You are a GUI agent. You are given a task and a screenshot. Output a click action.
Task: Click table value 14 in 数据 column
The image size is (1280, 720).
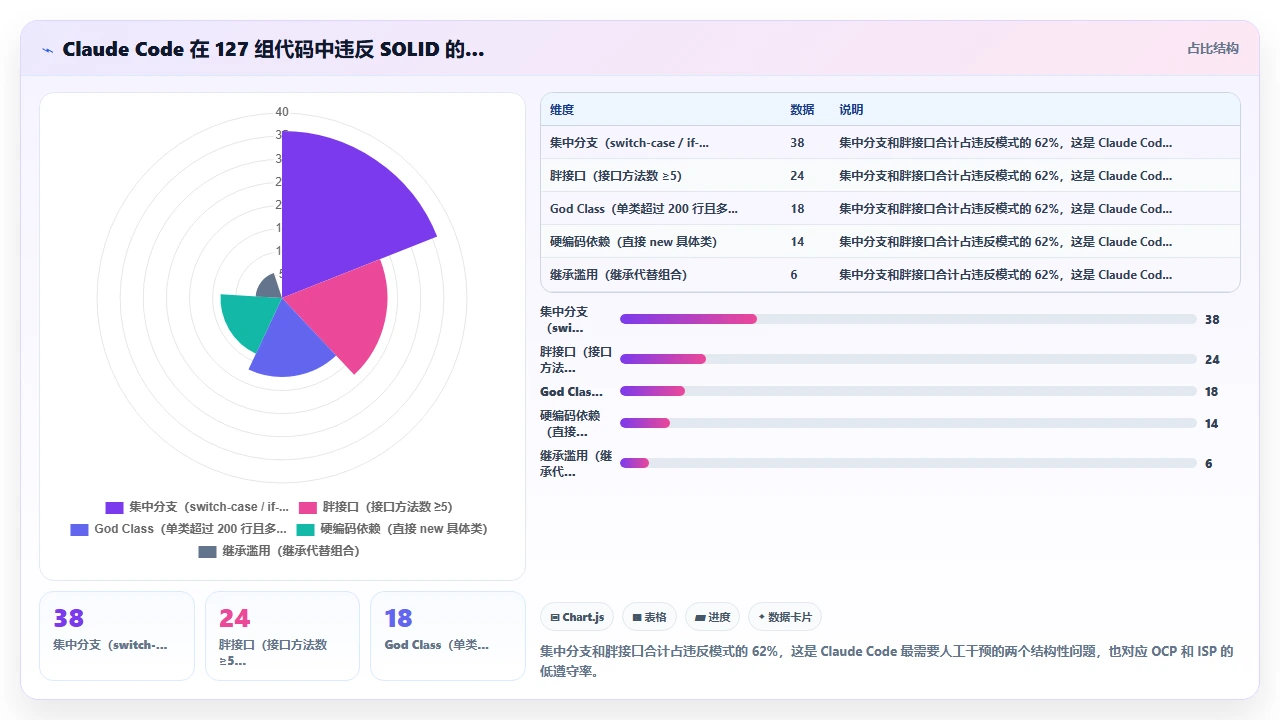pos(797,242)
